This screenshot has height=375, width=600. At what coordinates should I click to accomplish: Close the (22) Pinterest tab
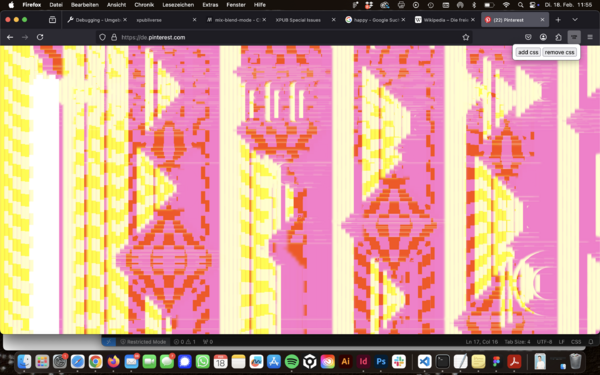(542, 20)
